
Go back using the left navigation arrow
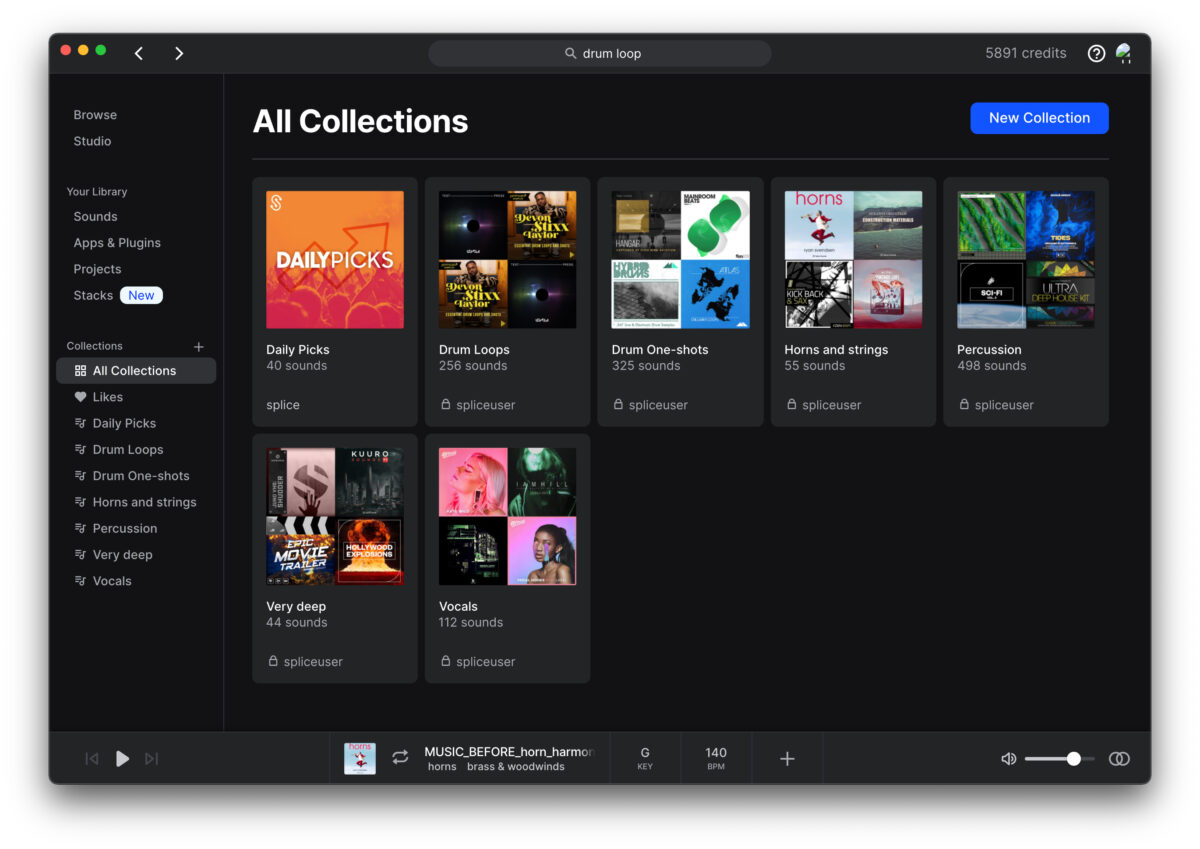pyautogui.click(x=138, y=53)
